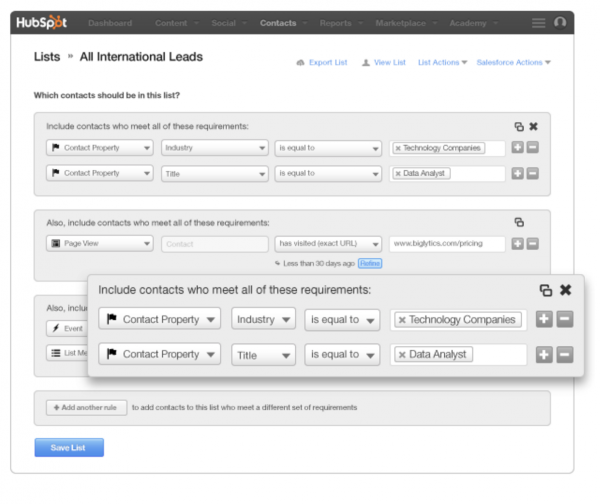The width and height of the screenshot is (600, 504).
Task: Click the Technology Companies tag field in popup
Action: click(x=458, y=320)
